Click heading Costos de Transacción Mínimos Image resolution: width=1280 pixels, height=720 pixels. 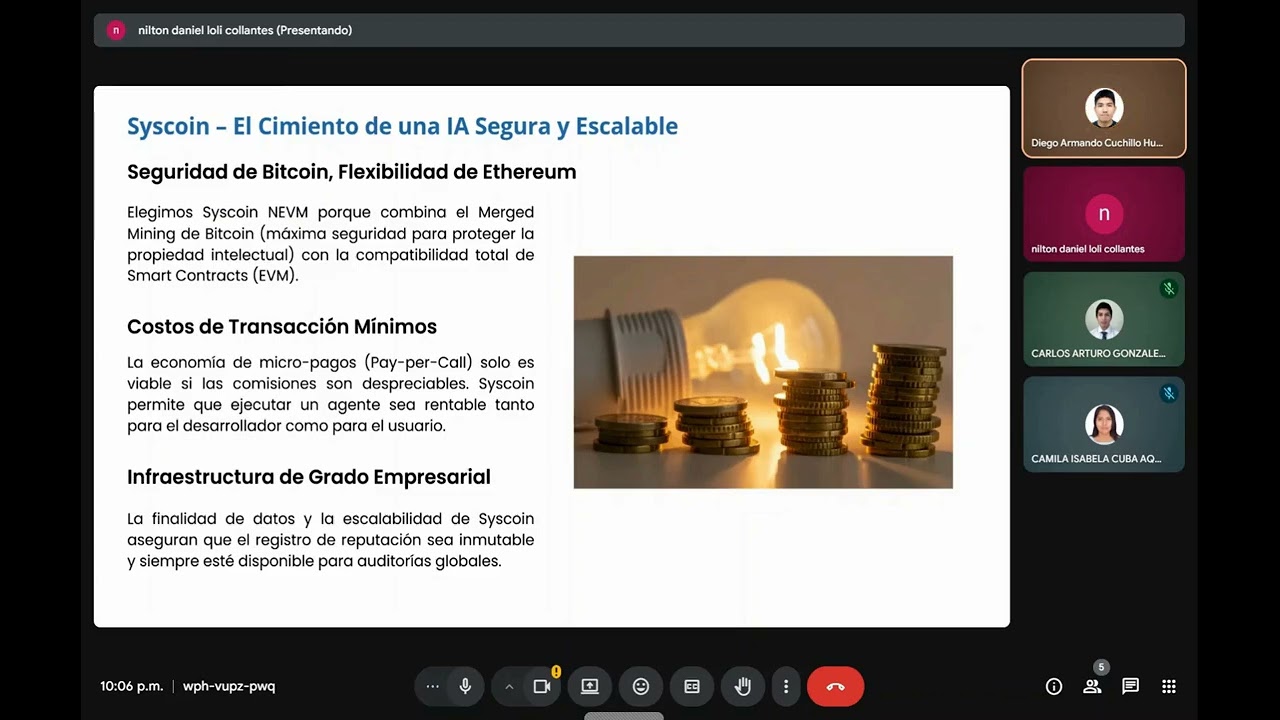point(282,327)
